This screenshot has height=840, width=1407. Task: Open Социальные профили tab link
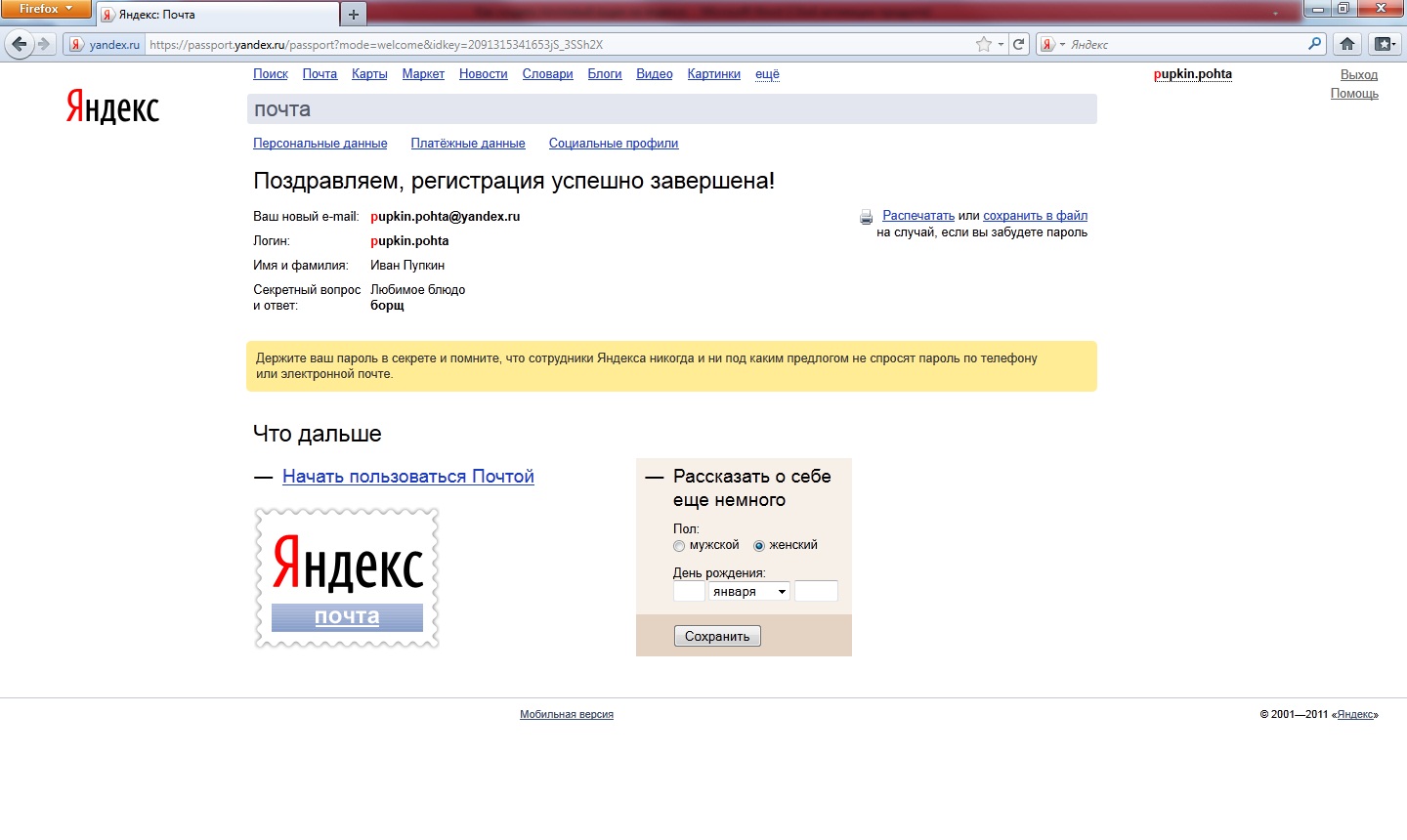(x=614, y=144)
